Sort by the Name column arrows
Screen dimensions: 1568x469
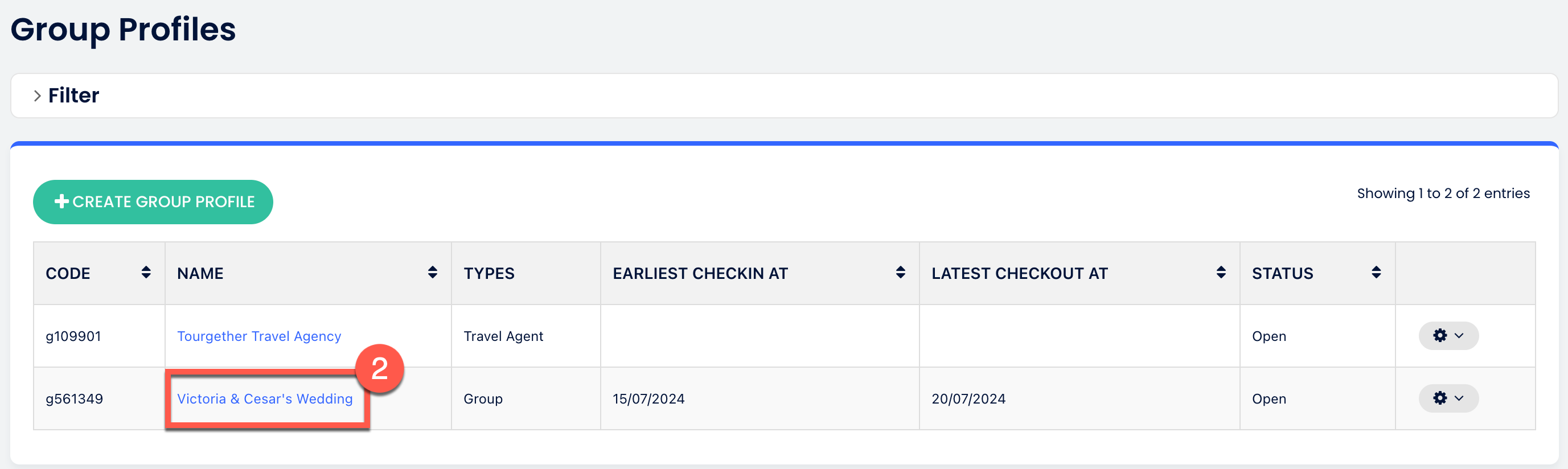click(433, 273)
